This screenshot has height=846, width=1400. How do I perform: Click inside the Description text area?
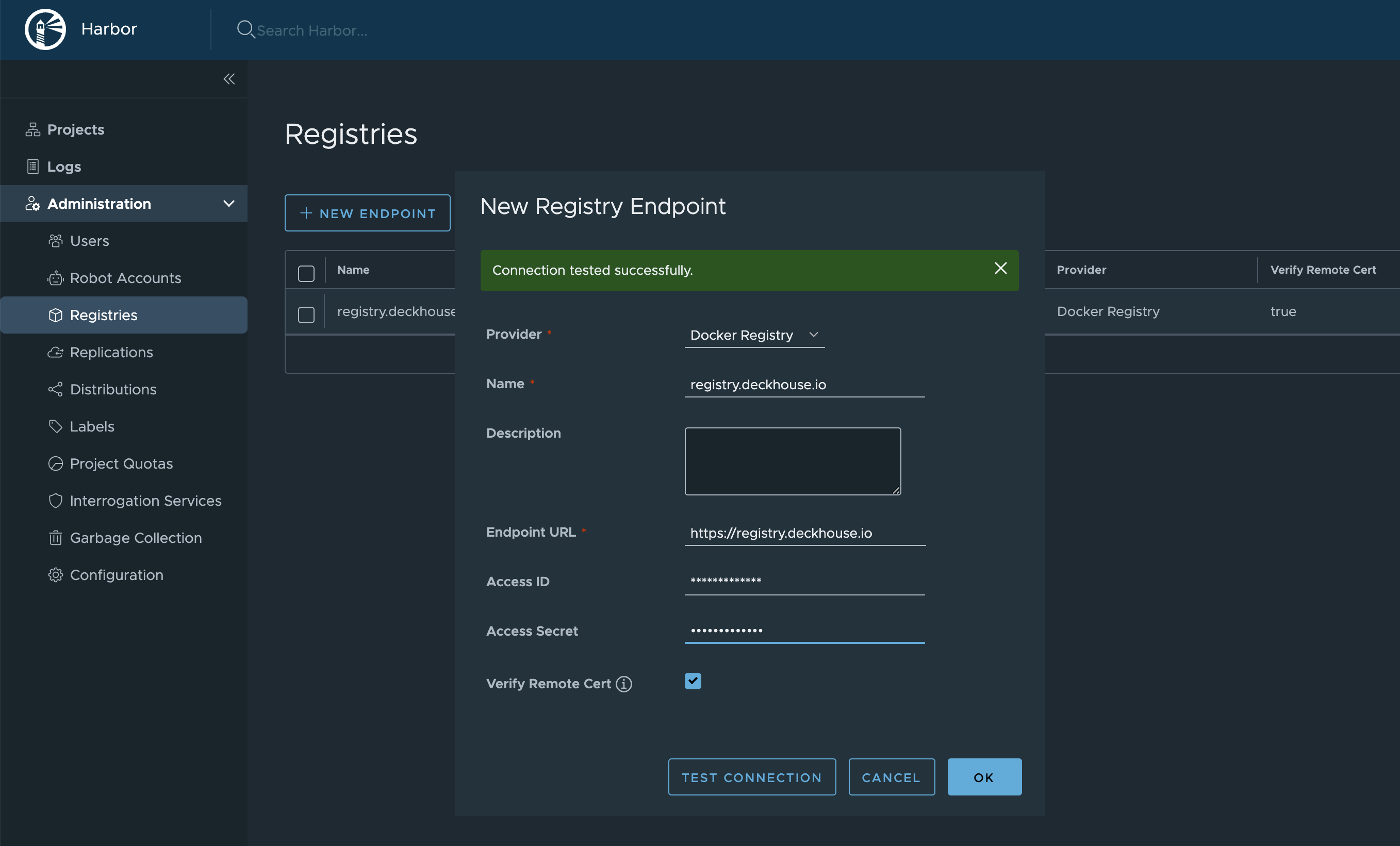(793, 461)
